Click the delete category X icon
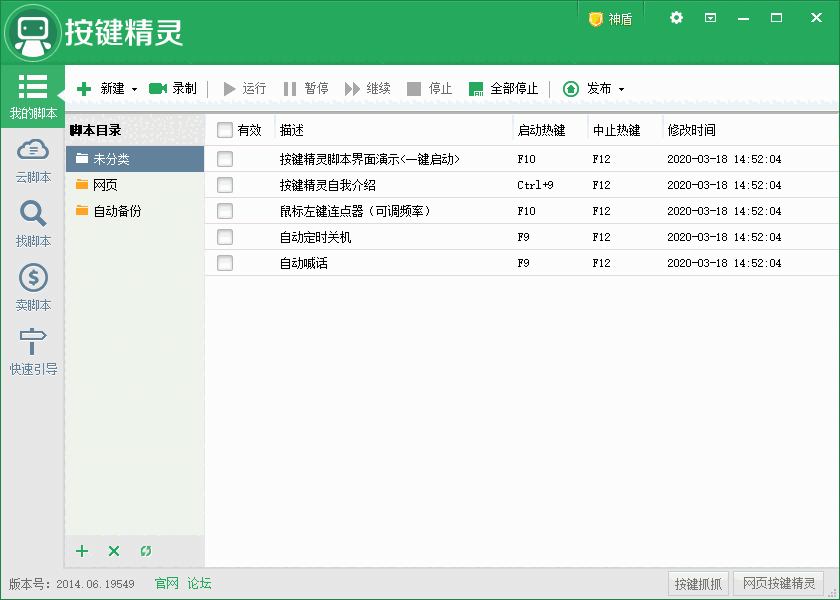The height and width of the screenshot is (600, 840). 114,551
